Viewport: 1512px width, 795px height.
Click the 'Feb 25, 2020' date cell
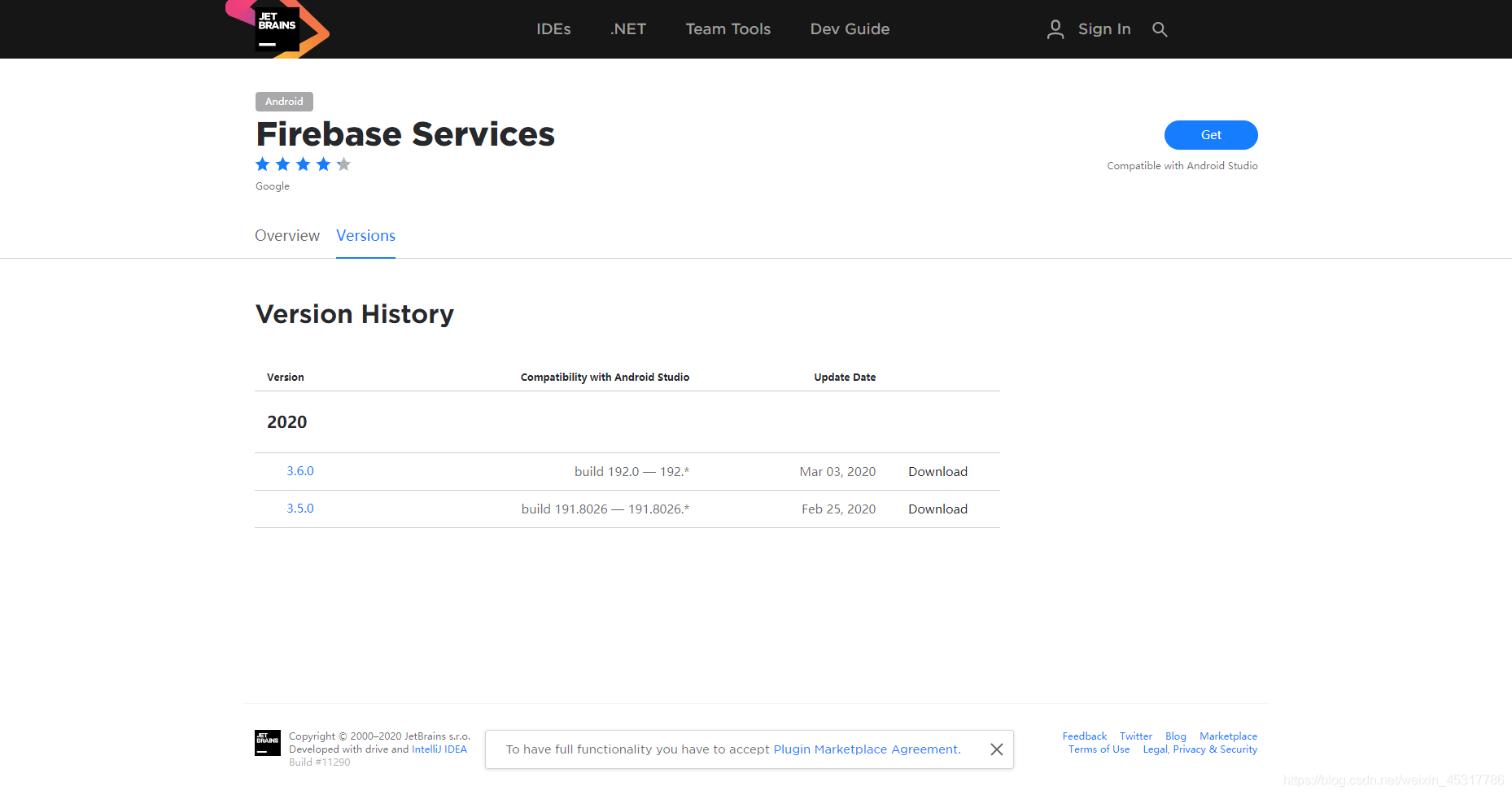pos(838,509)
